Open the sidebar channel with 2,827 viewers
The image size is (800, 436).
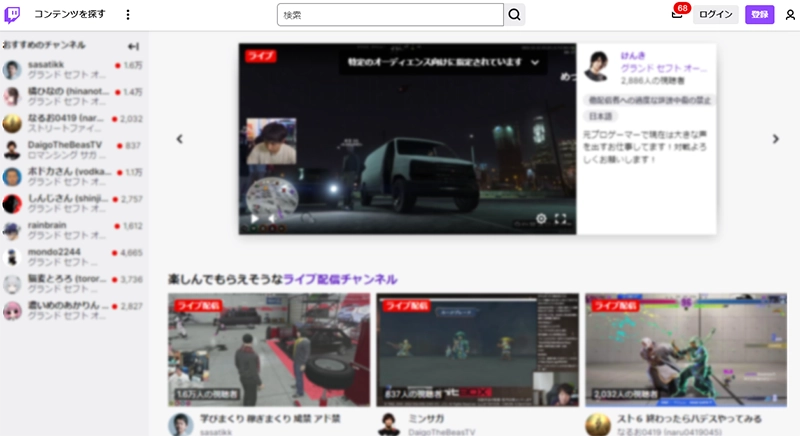click(x=72, y=311)
